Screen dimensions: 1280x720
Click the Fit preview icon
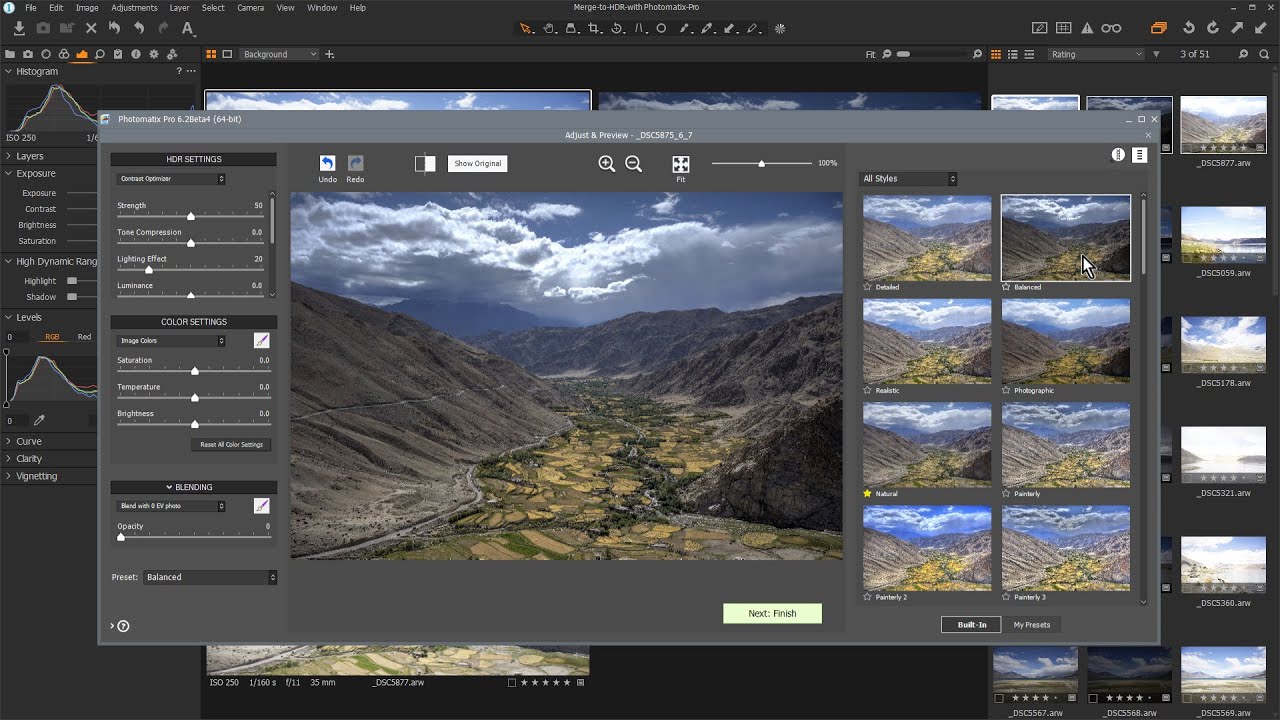pyautogui.click(x=680, y=163)
